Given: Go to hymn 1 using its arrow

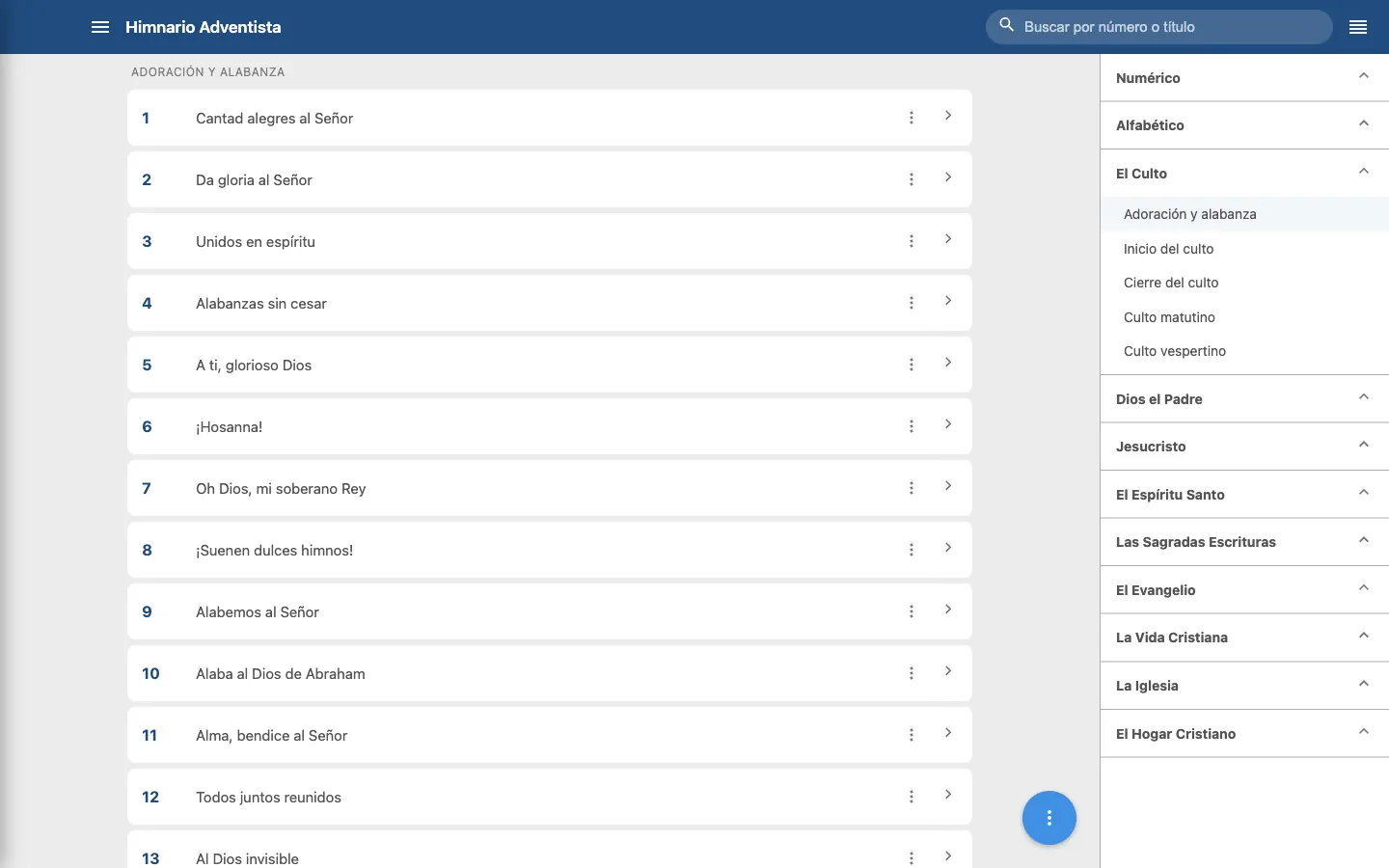Looking at the screenshot, I should 948,116.
